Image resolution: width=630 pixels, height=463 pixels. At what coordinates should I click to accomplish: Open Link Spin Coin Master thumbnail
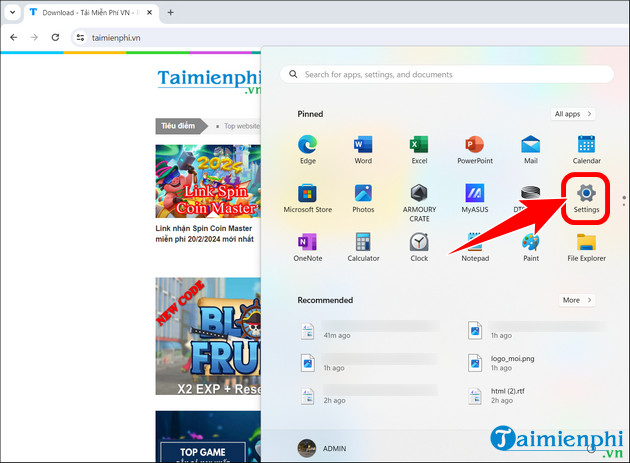point(208,181)
